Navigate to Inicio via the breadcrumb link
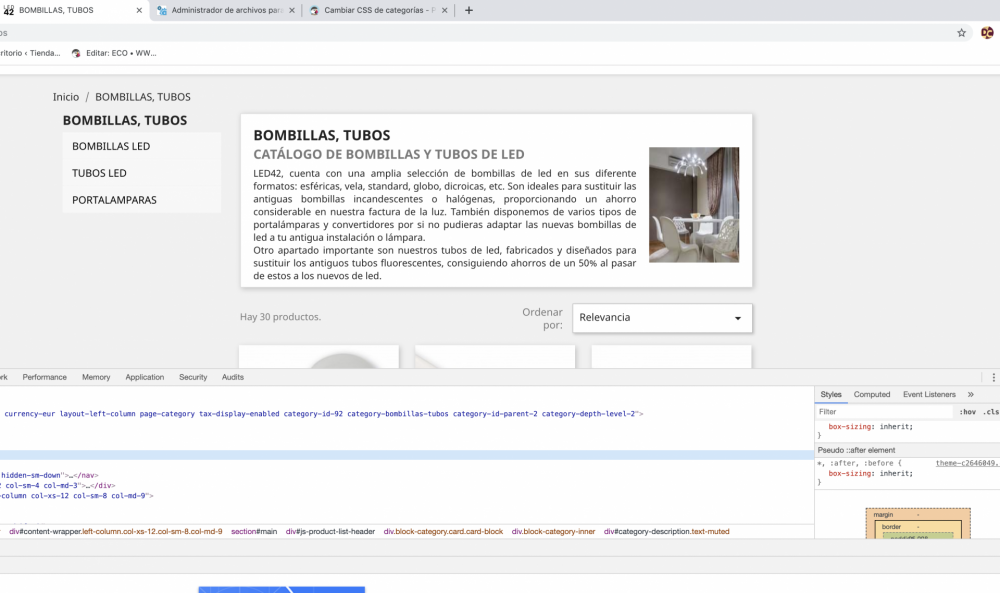Image resolution: width=1000 pixels, height=593 pixels. (66, 96)
